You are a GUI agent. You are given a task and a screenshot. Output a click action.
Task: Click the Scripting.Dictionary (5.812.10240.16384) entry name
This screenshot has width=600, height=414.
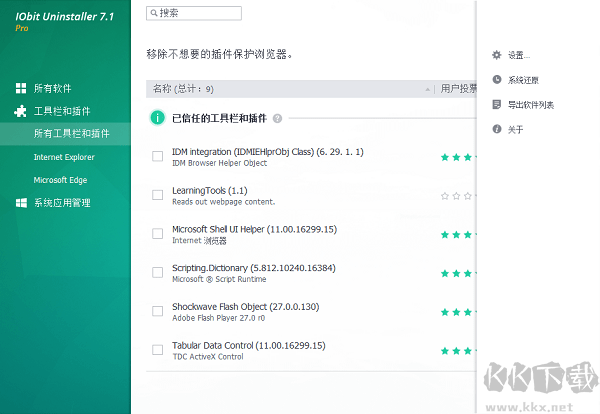(254, 268)
